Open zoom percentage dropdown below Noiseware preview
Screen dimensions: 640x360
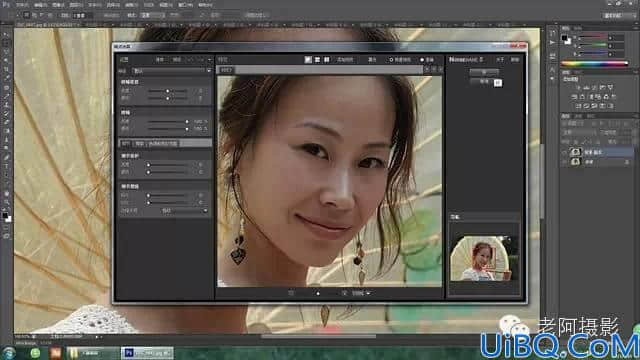(x=369, y=293)
